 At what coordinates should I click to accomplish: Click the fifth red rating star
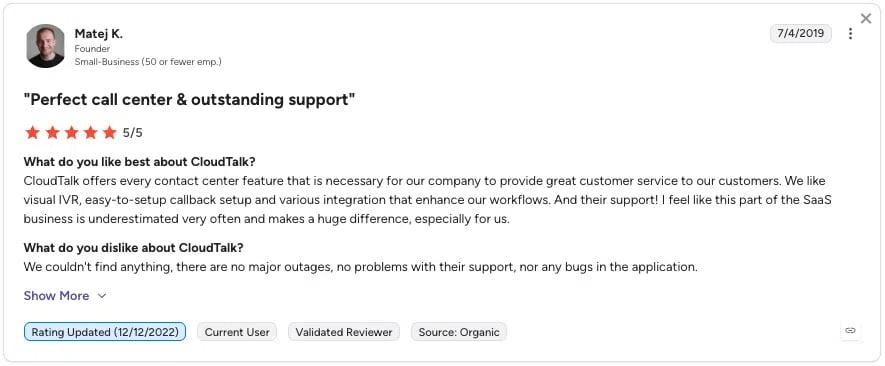109,133
